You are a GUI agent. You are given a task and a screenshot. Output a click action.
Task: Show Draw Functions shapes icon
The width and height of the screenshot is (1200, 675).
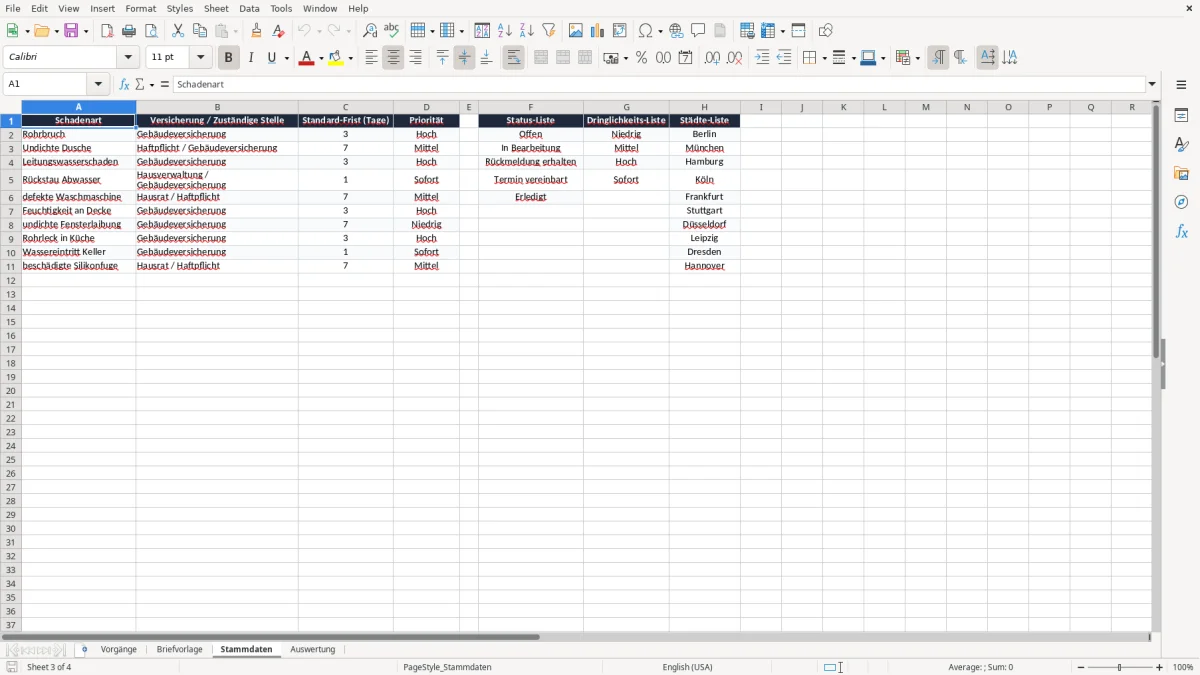pyautogui.click(x=826, y=31)
